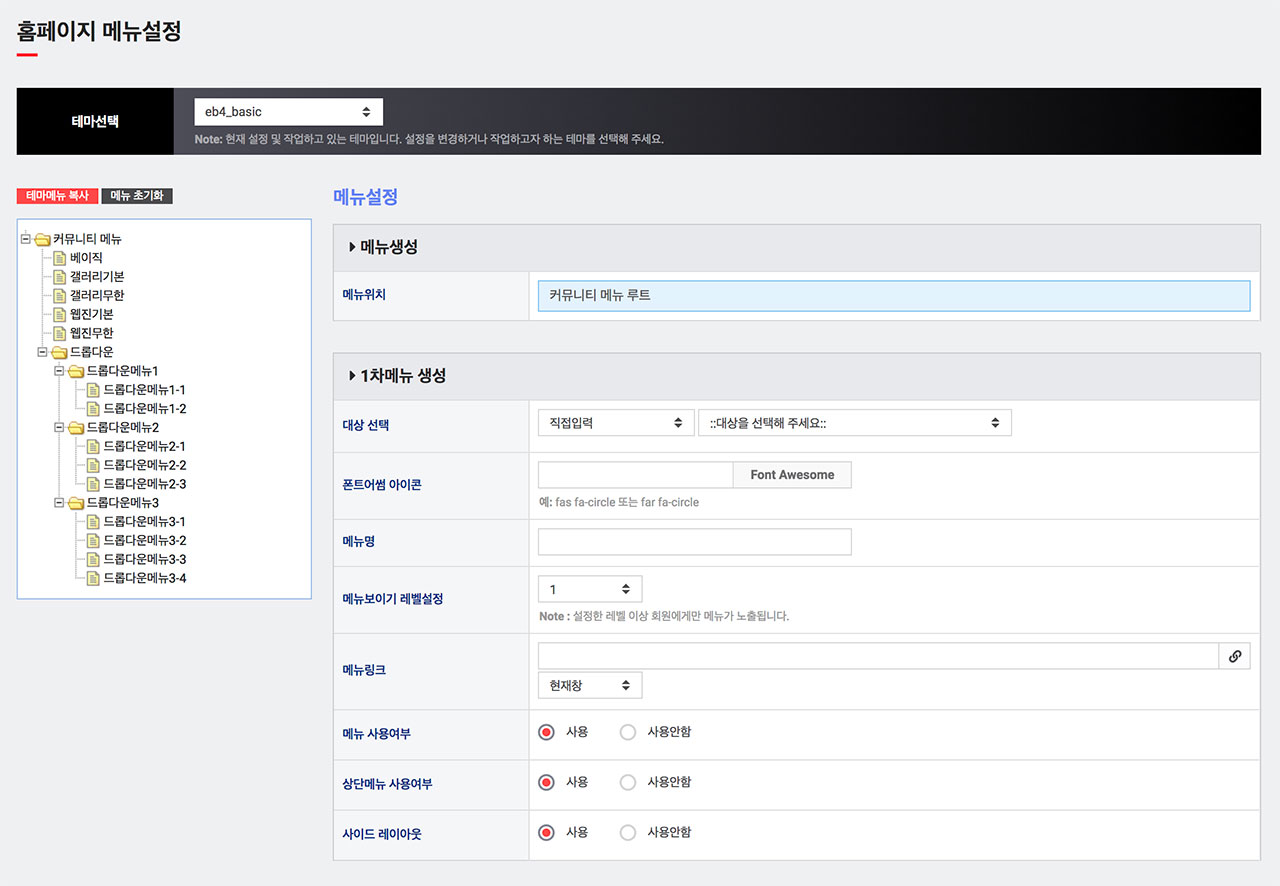
Task: Click the page icon of 드롭다운메뉴2-2
Action: pyautogui.click(x=94, y=465)
